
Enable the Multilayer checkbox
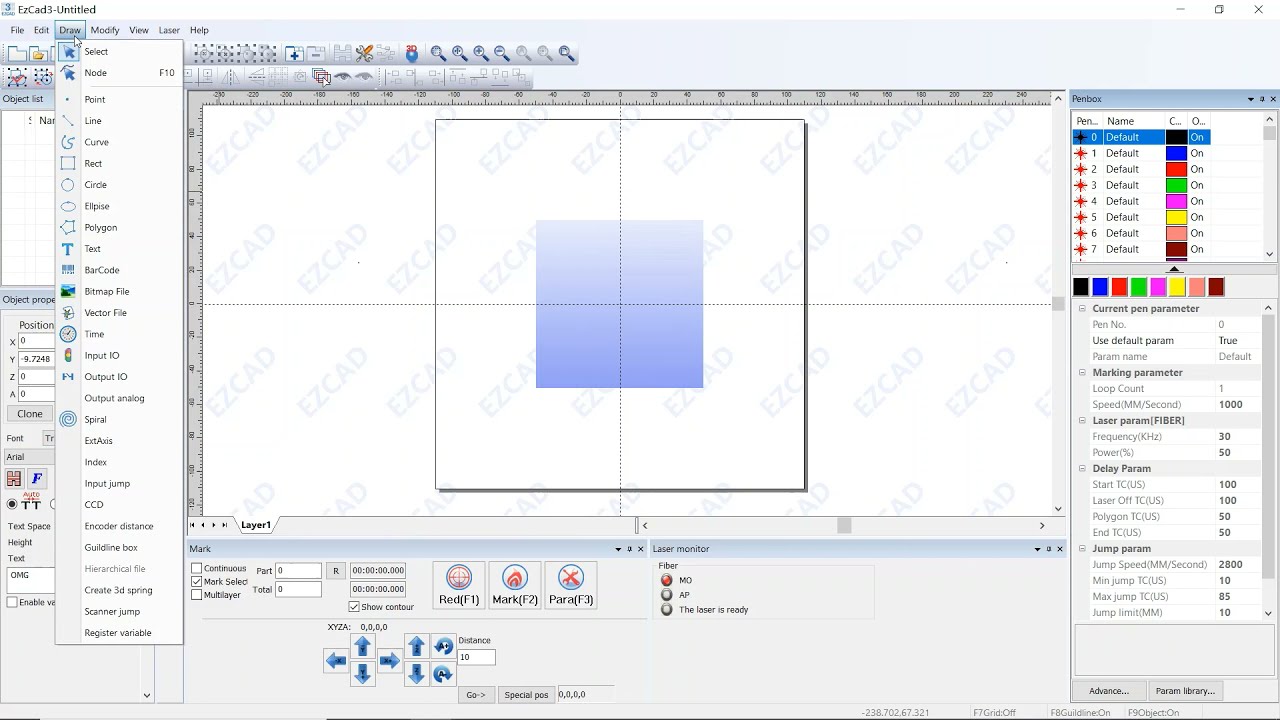tap(197, 594)
